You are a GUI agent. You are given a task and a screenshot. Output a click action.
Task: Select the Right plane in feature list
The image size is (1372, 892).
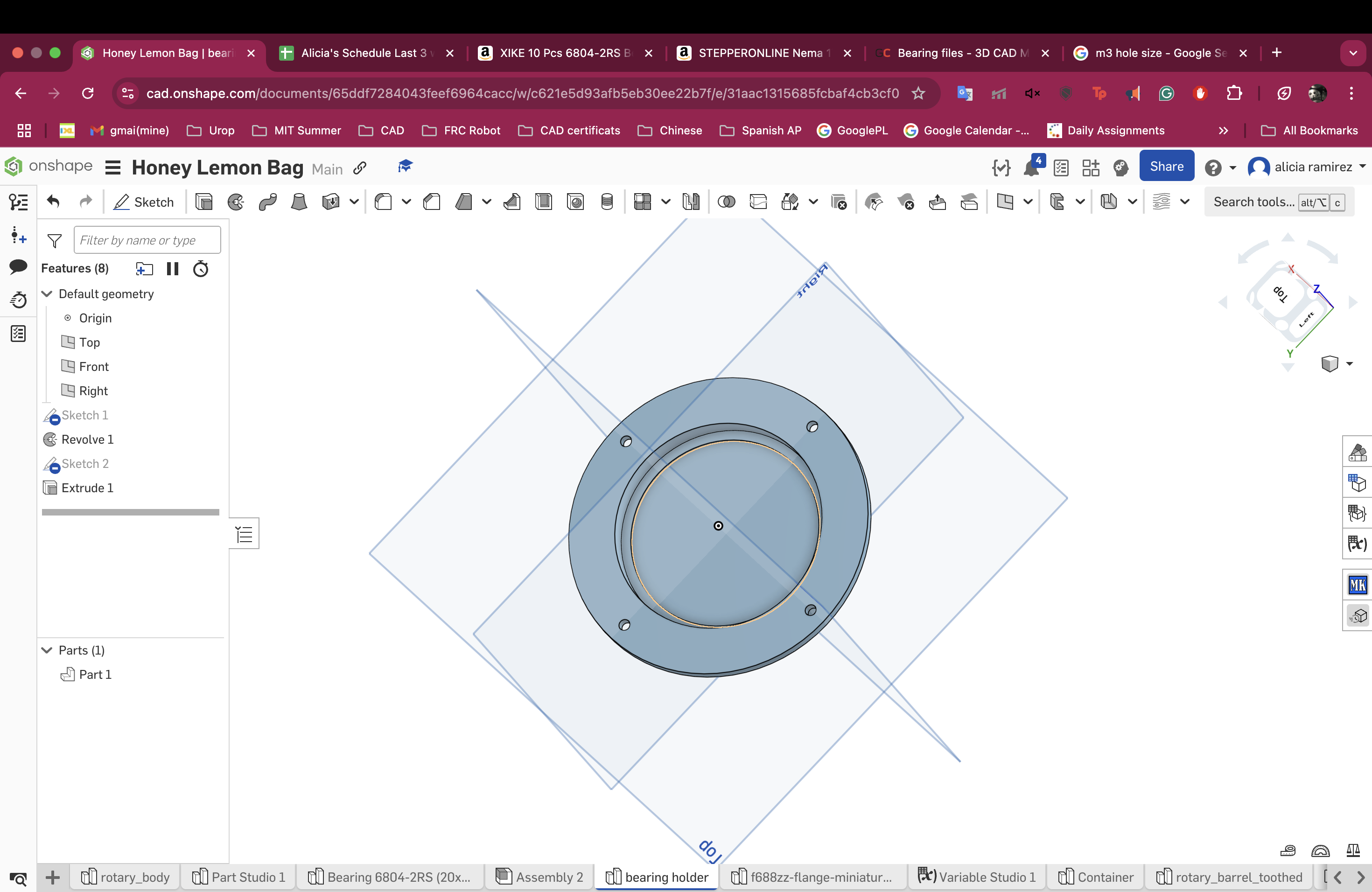pyautogui.click(x=93, y=391)
